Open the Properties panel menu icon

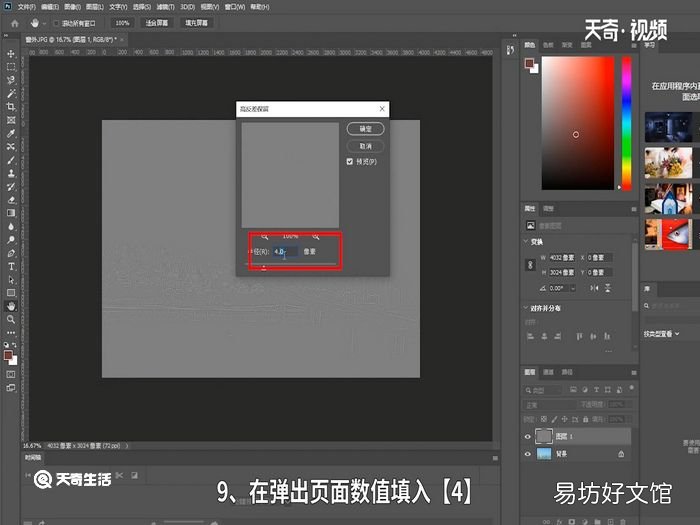coord(633,209)
